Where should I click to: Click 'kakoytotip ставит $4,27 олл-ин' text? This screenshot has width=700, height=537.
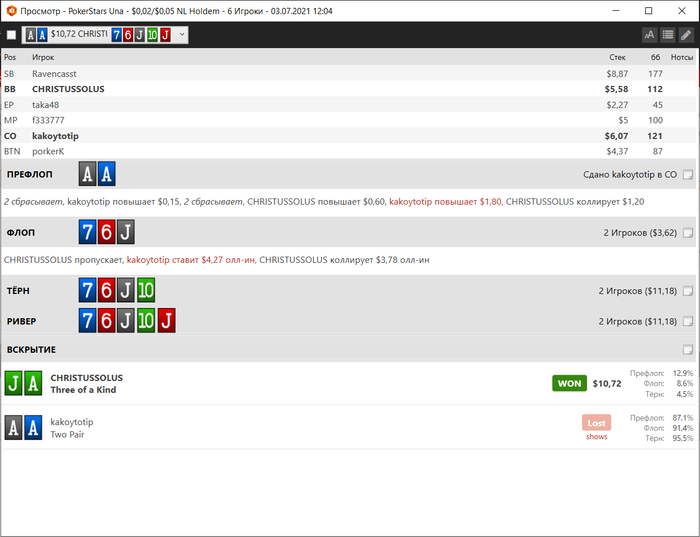tap(191, 260)
